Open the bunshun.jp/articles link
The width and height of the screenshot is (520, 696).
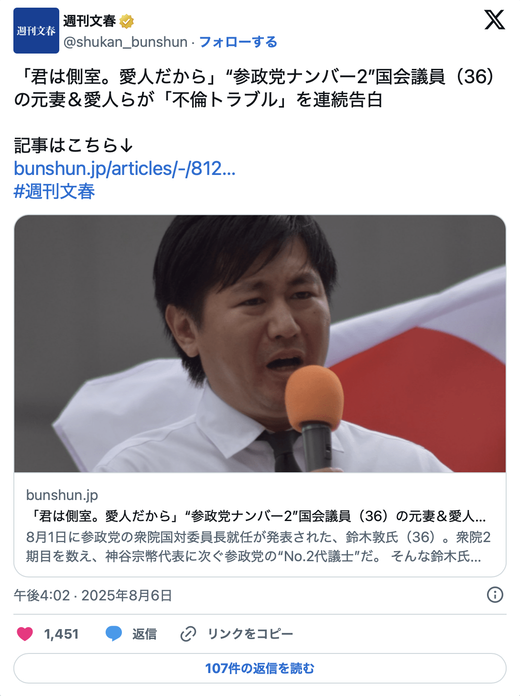(125, 169)
